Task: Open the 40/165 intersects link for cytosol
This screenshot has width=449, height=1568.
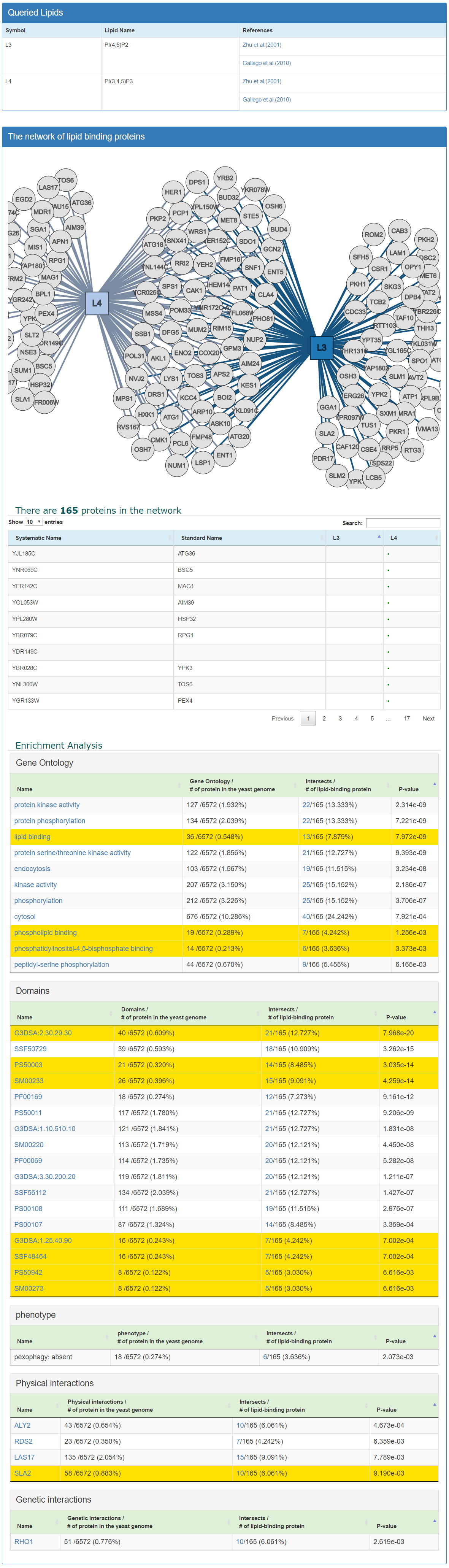Action: coord(307,917)
